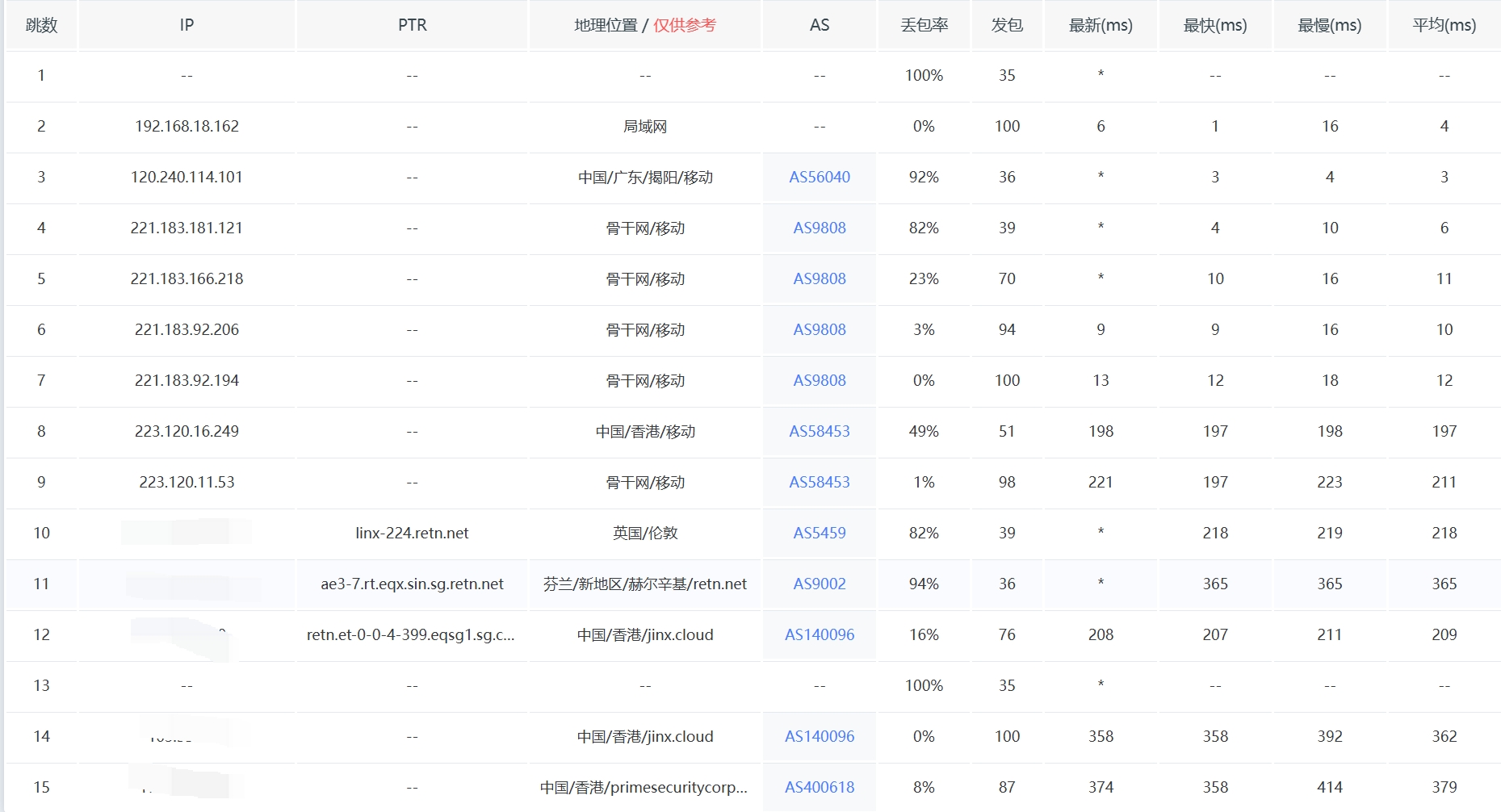This screenshot has height=812, width=1501.
Task: Select the AS9808 link on hop 6
Action: click(819, 329)
